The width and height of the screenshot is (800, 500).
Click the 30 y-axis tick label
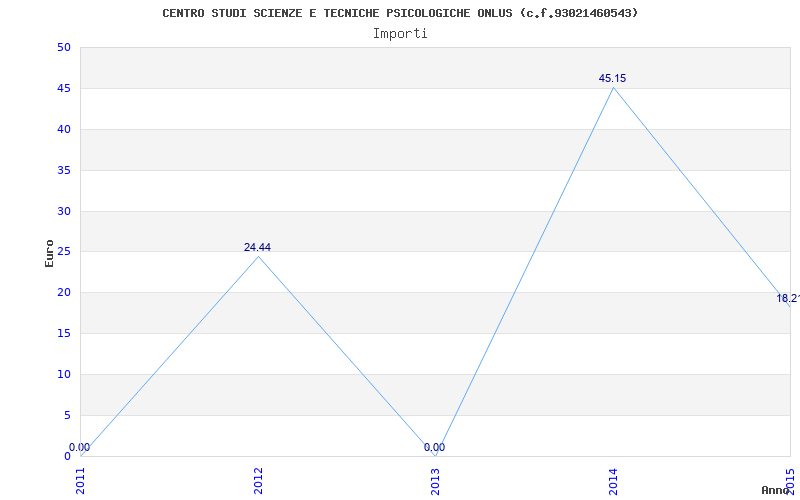[64, 211]
